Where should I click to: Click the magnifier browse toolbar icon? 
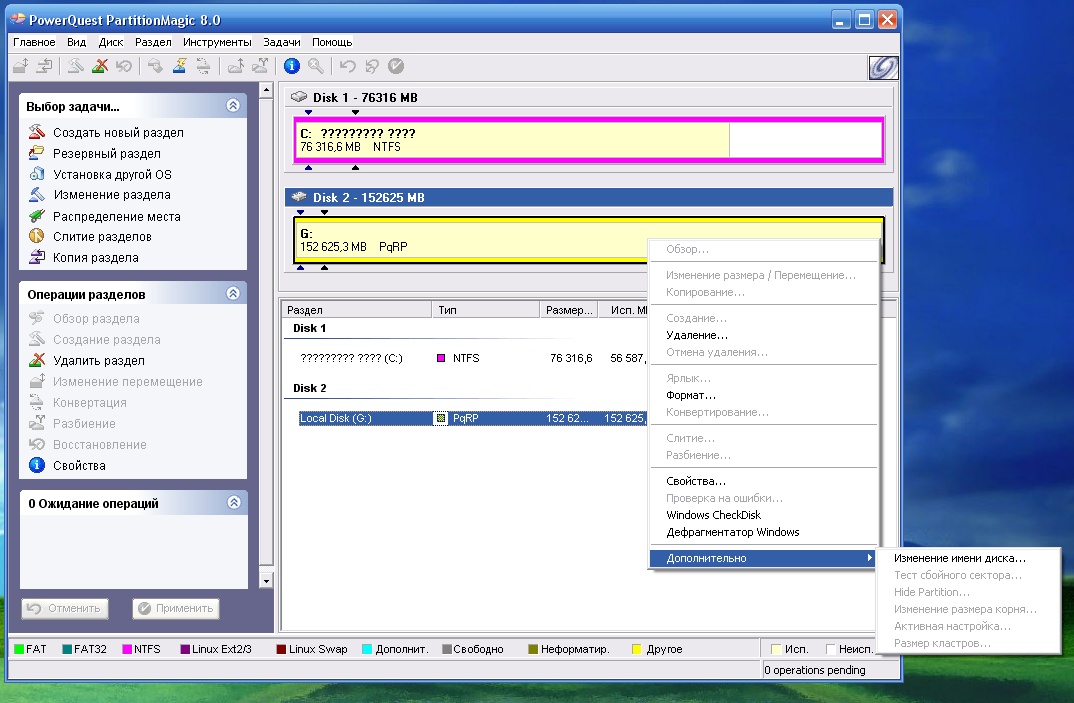coord(316,66)
